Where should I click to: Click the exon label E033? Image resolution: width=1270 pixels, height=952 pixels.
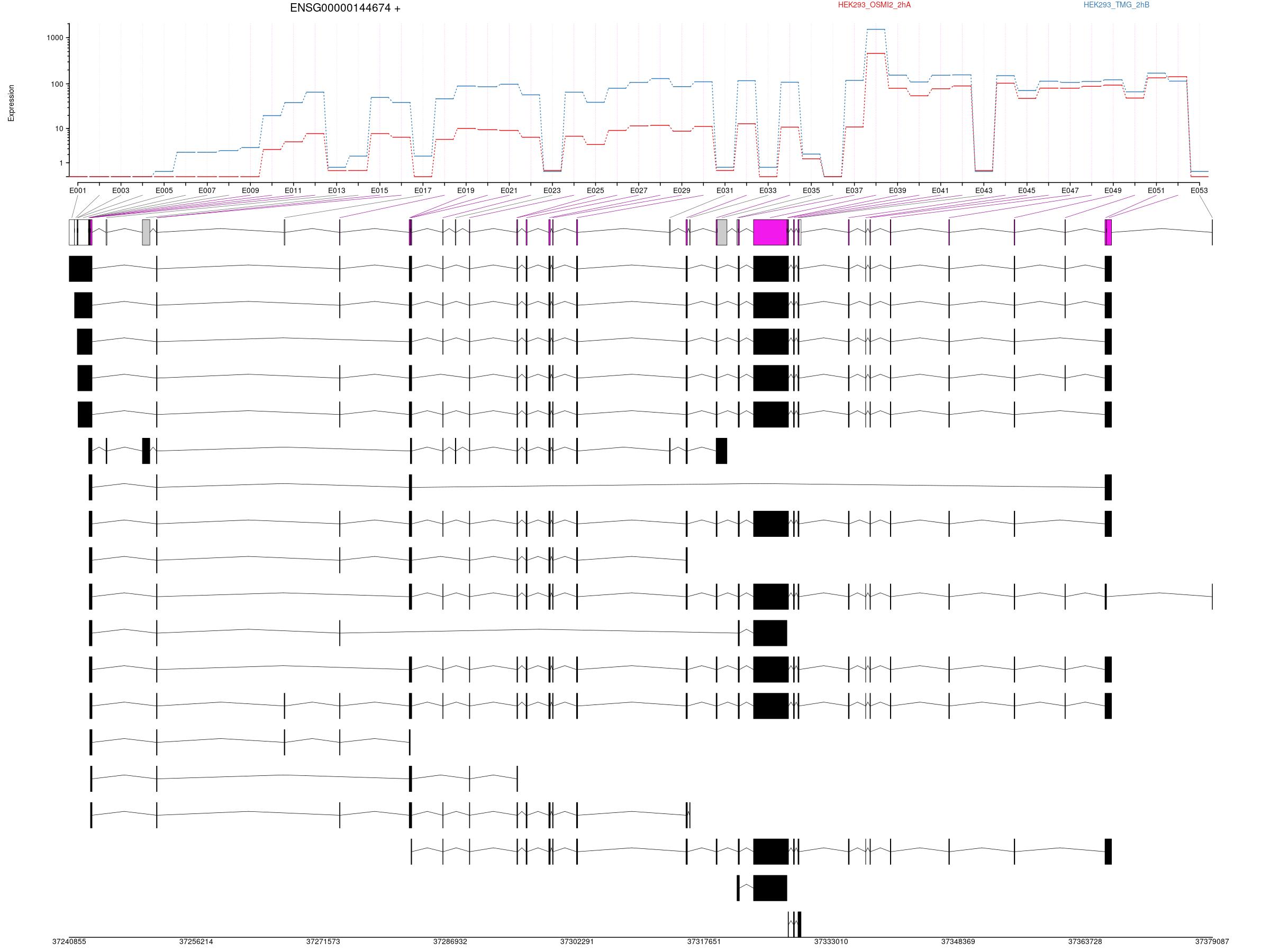(x=768, y=190)
